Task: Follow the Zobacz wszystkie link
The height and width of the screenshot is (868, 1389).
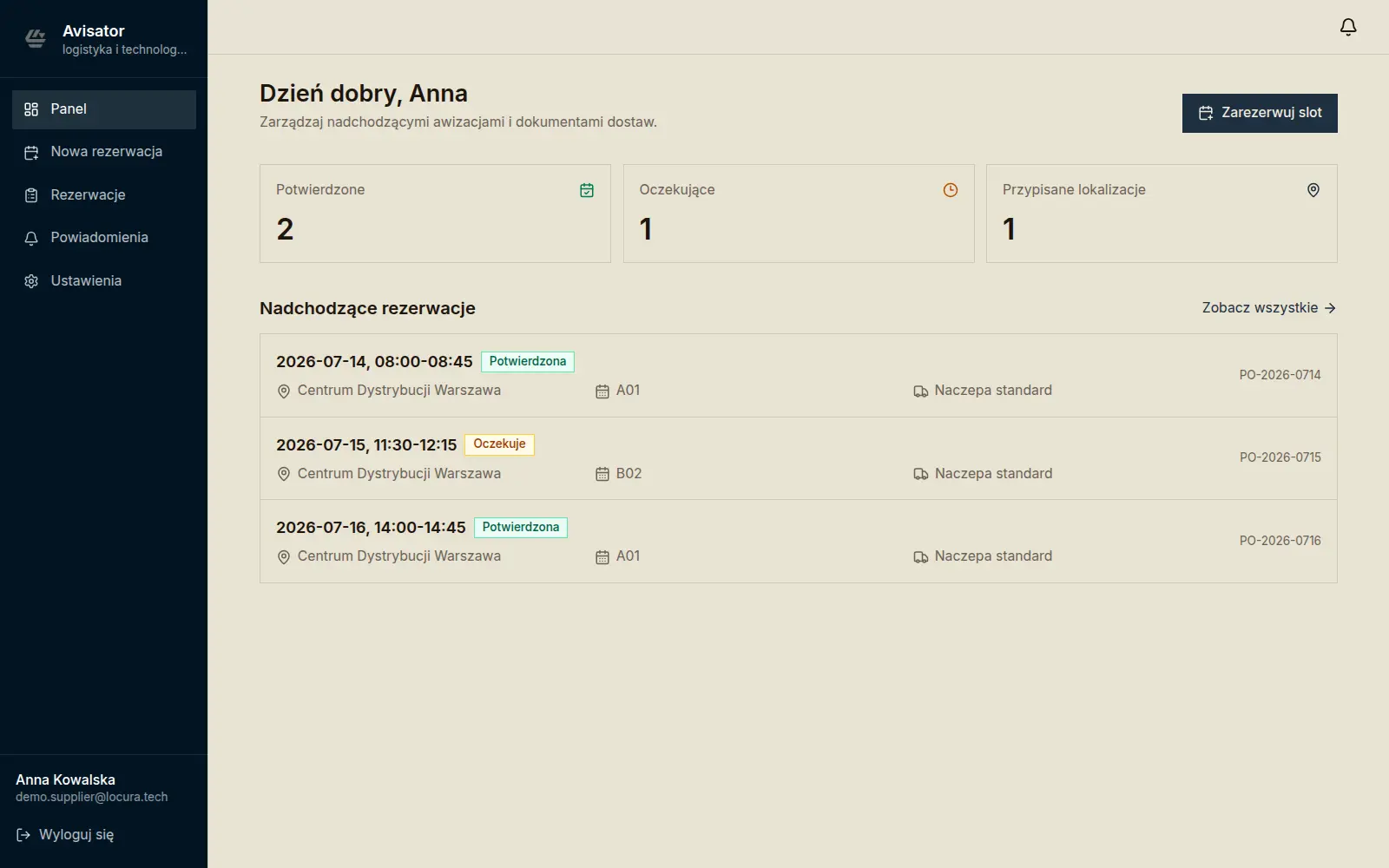Action: 1268,308
